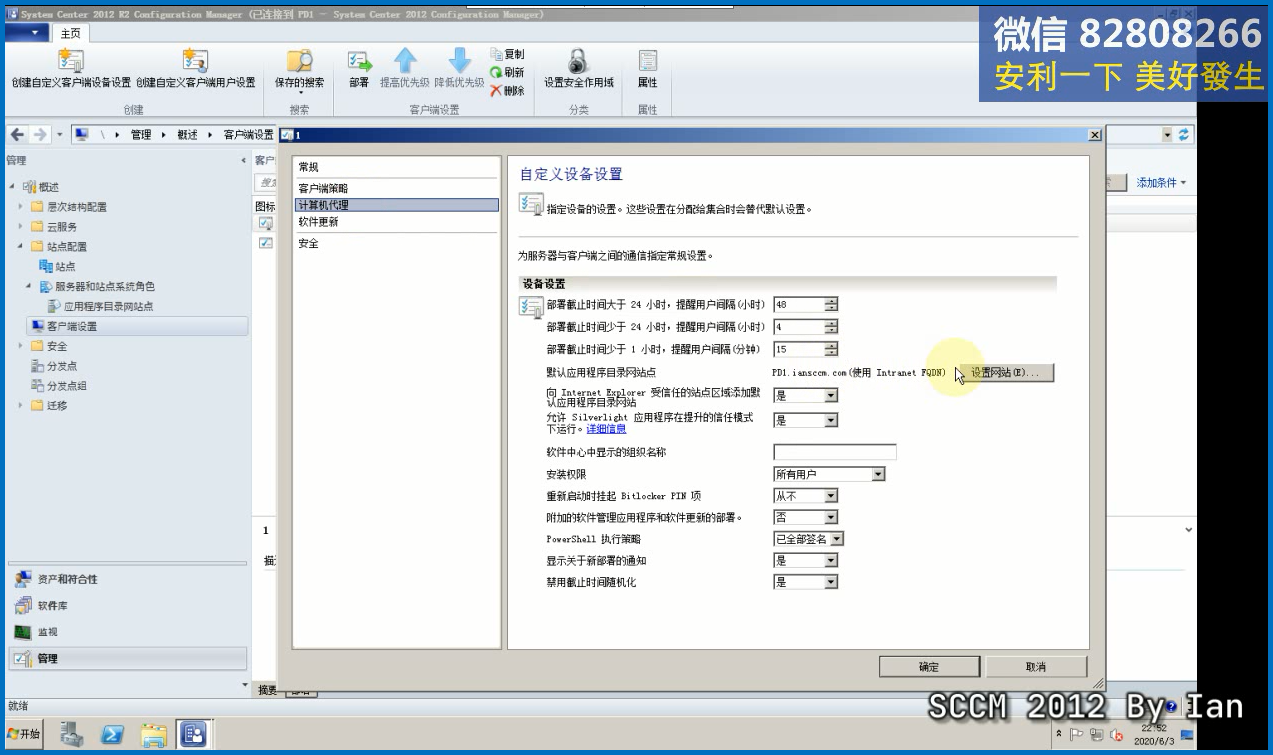
Task: Expand the 迁移 folder arrow
Action: tap(21, 406)
